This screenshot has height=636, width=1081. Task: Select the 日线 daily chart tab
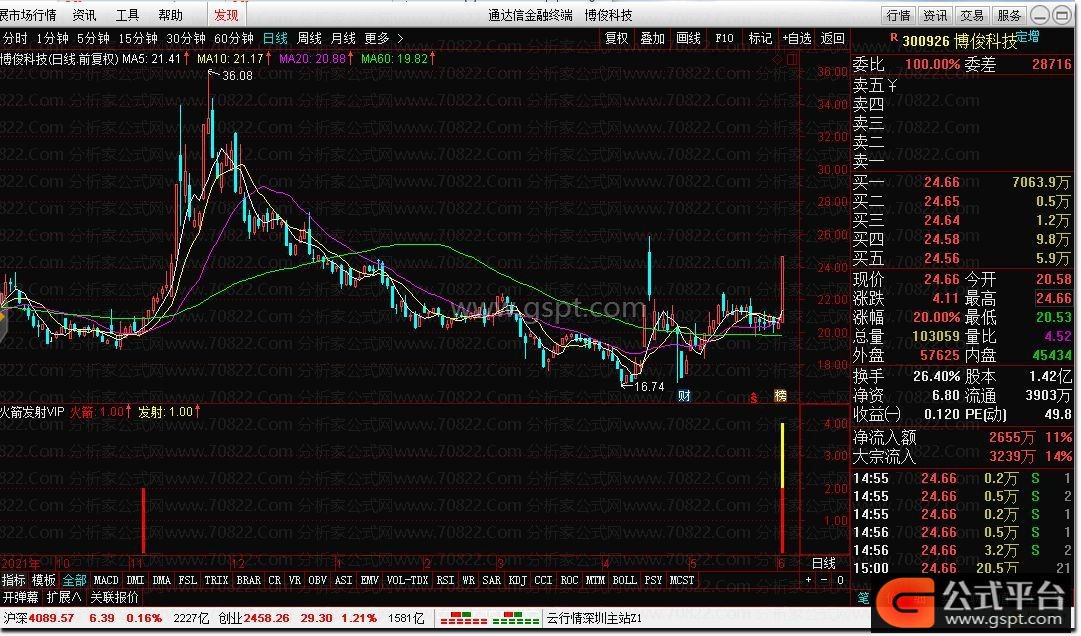pos(275,39)
